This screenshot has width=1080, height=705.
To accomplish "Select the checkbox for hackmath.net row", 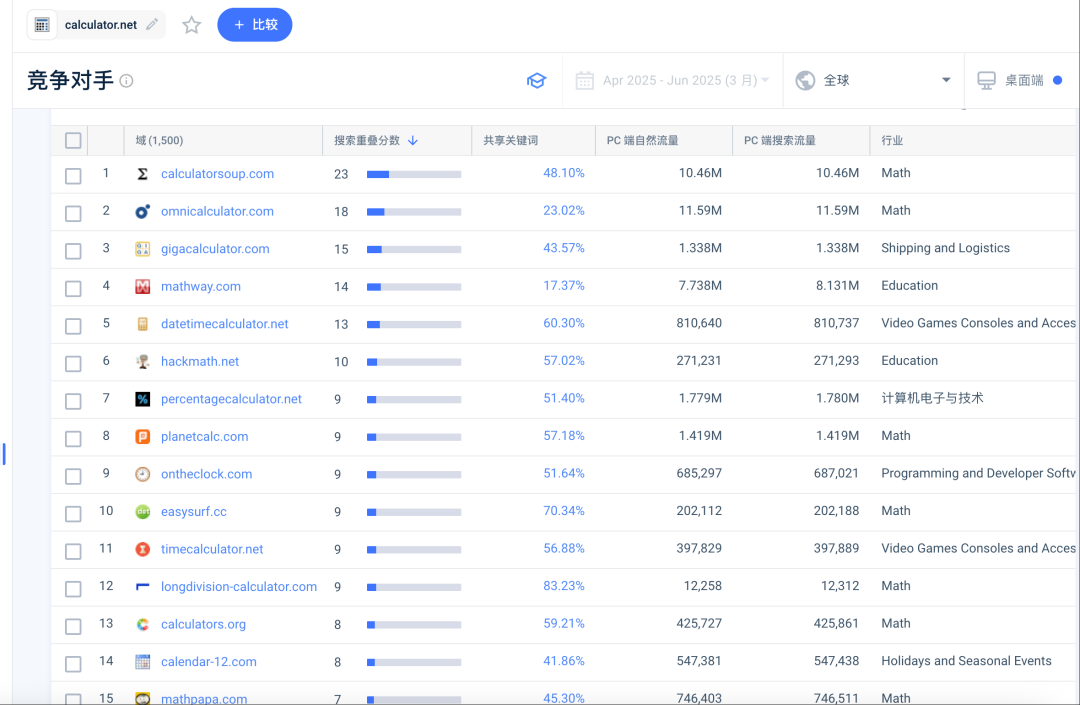I will pyautogui.click(x=73, y=363).
